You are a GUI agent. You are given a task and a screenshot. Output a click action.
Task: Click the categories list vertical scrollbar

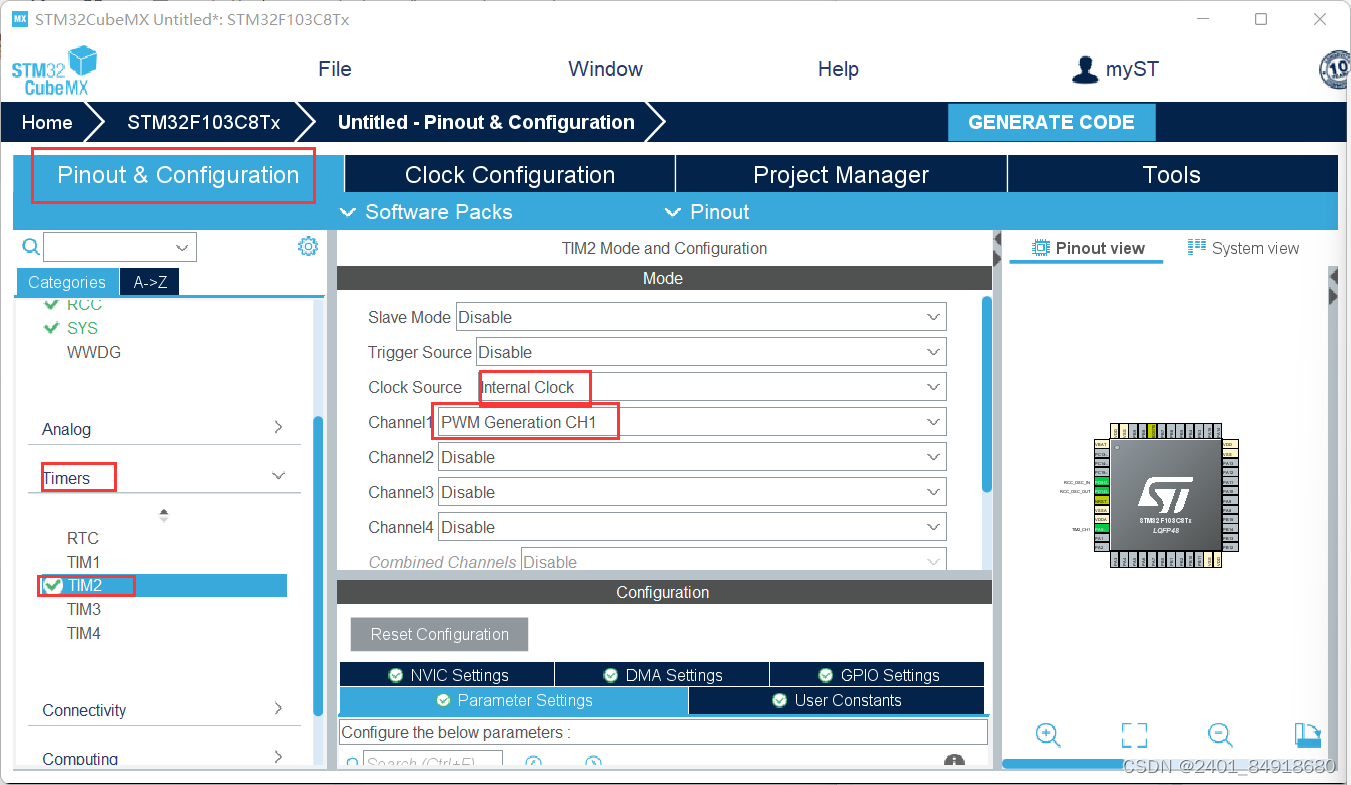[318, 565]
